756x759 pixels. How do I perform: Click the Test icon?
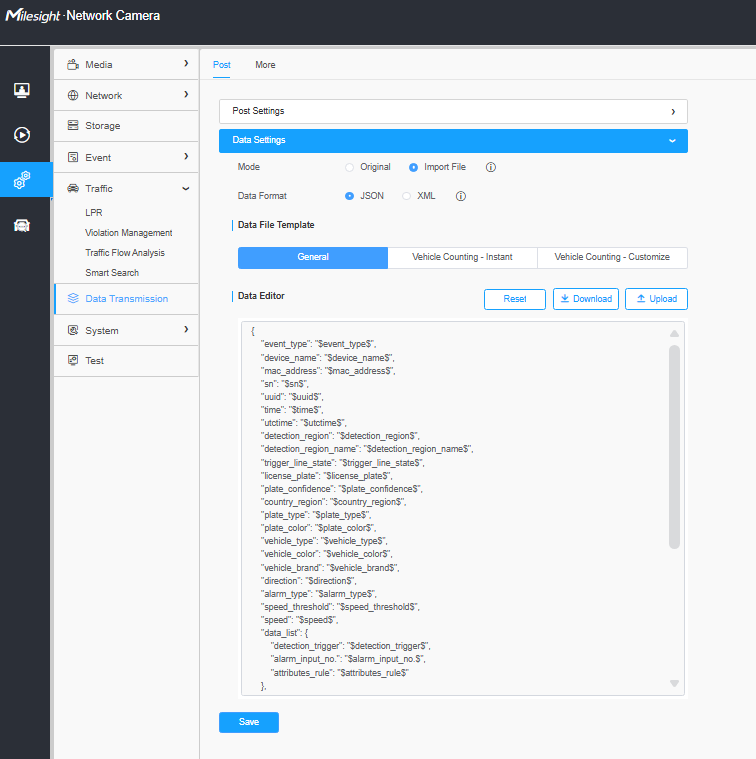point(73,360)
